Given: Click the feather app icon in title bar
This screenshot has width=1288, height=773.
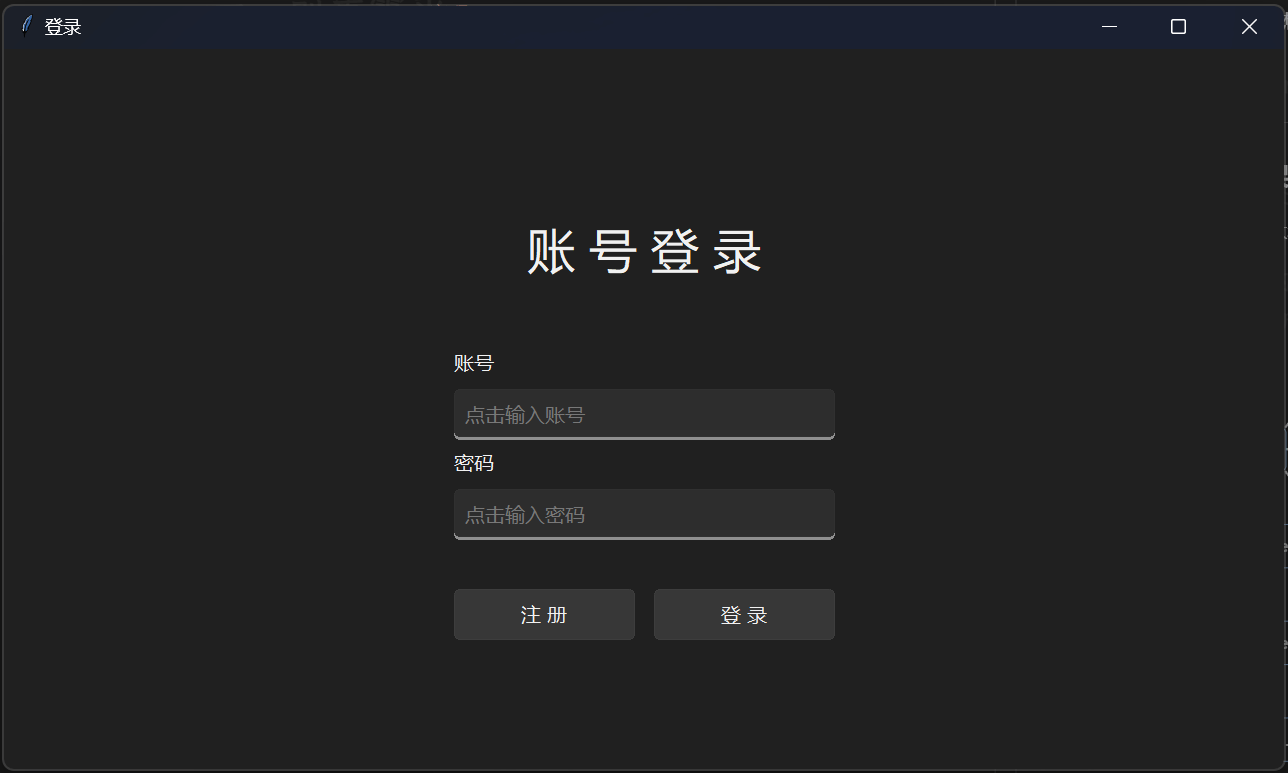Looking at the screenshot, I should 26,26.
